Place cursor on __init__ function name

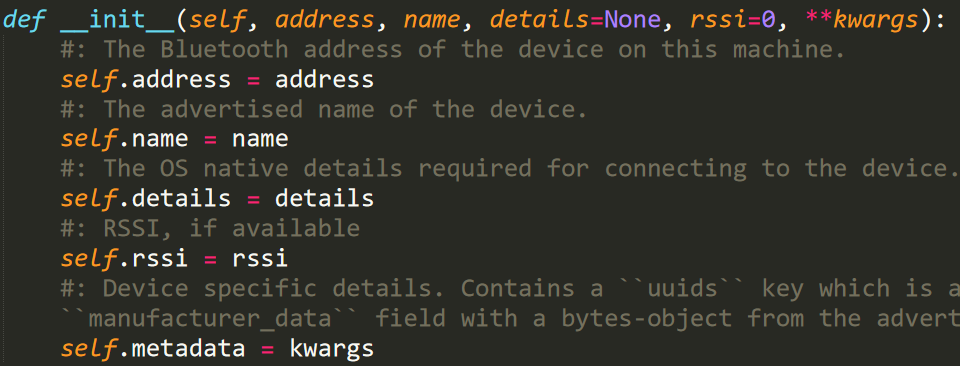tap(118, 21)
